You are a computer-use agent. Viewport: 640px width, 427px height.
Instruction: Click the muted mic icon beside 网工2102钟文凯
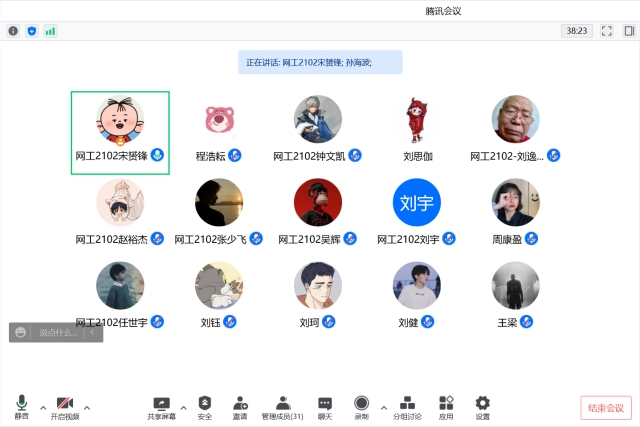pos(355,156)
